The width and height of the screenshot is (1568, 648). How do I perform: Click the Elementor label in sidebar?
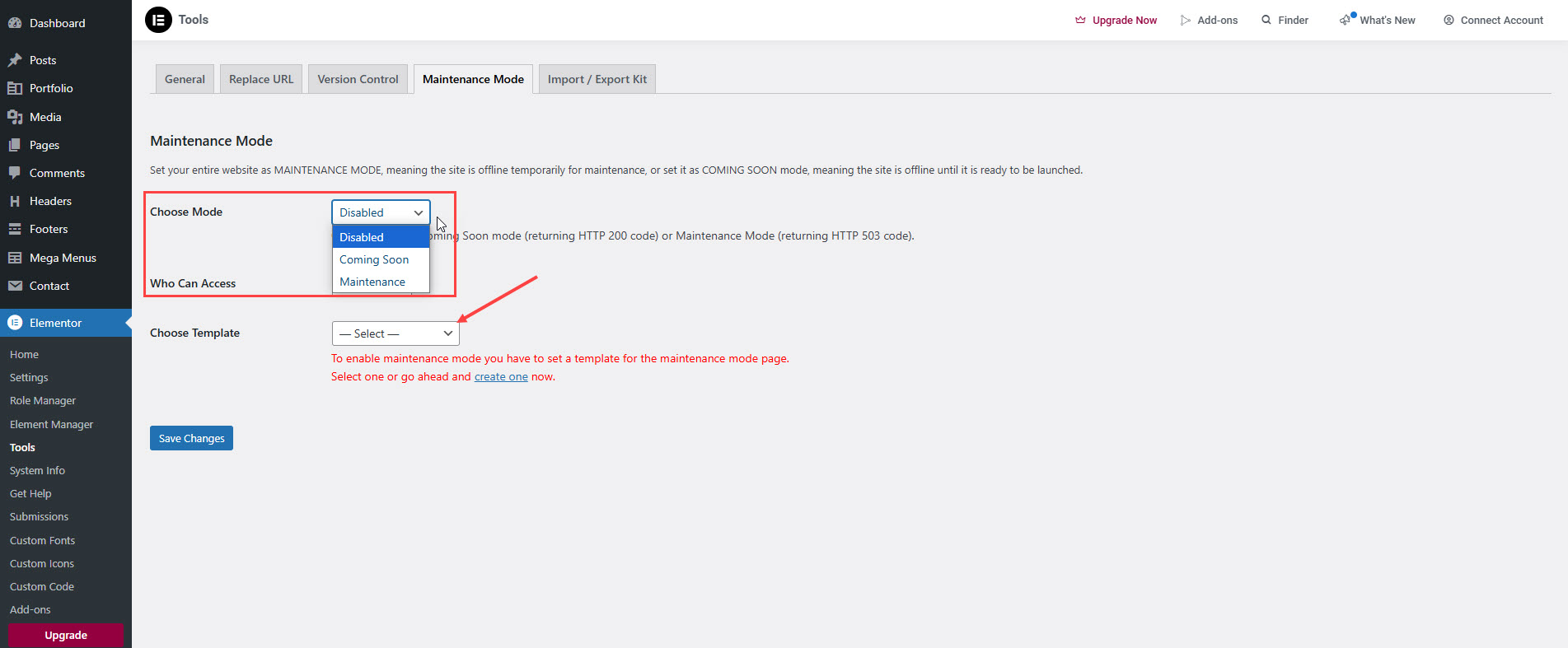click(55, 323)
